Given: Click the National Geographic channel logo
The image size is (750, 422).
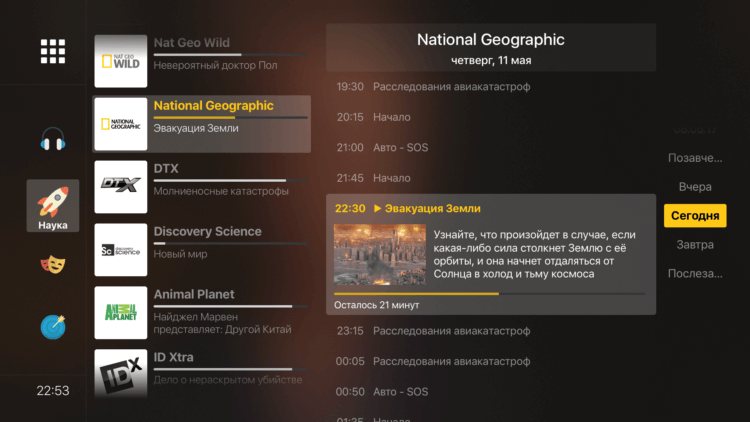Looking at the screenshot, I should pos(121,124).
